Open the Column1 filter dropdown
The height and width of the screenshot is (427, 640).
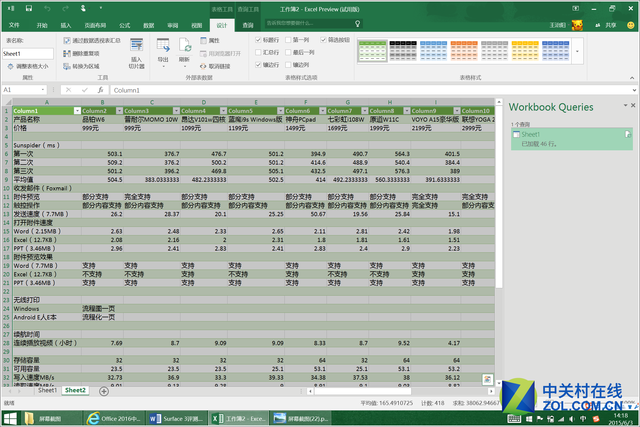tap(77, 111)
